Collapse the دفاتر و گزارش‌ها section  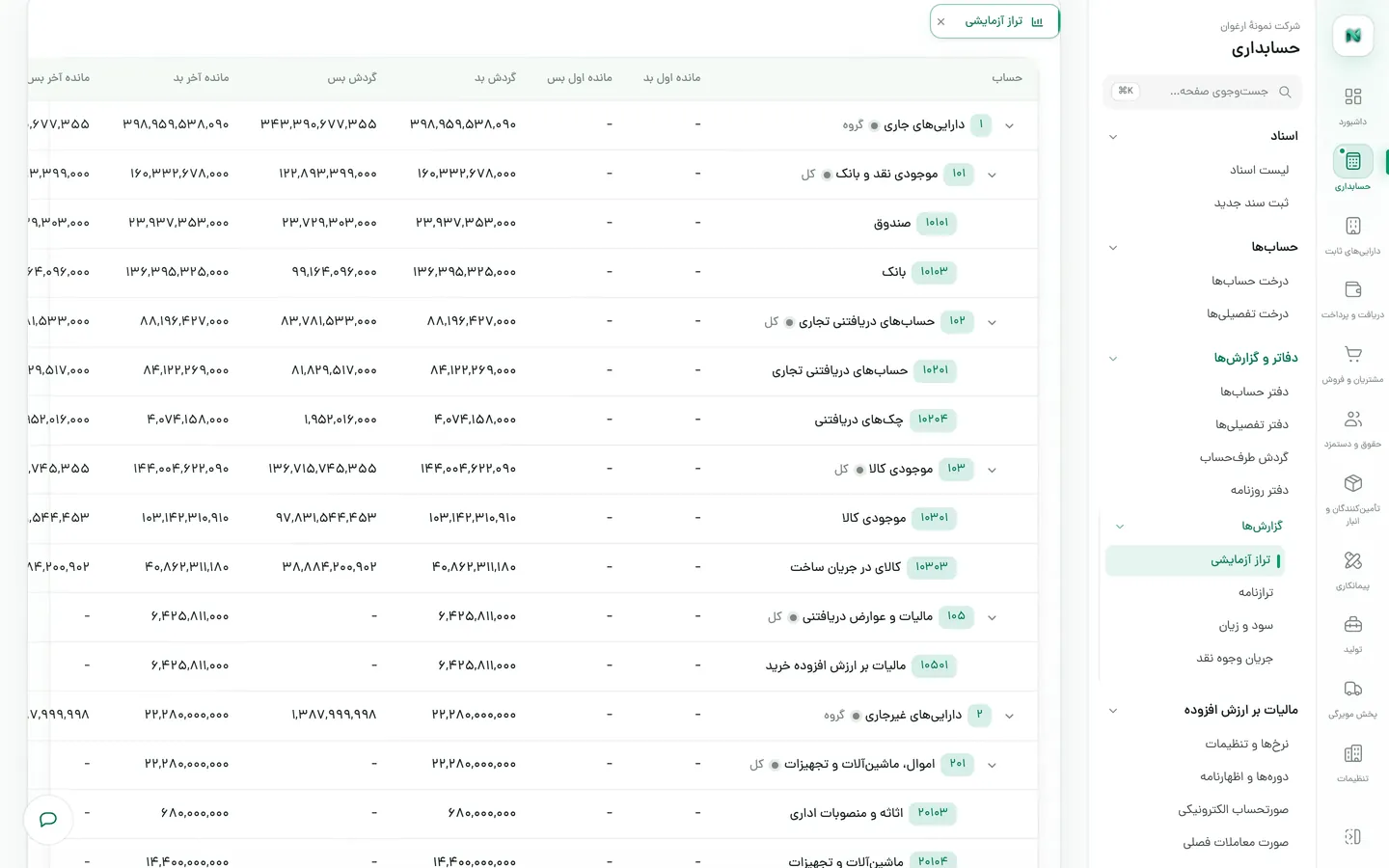(x=1113, y=359)
